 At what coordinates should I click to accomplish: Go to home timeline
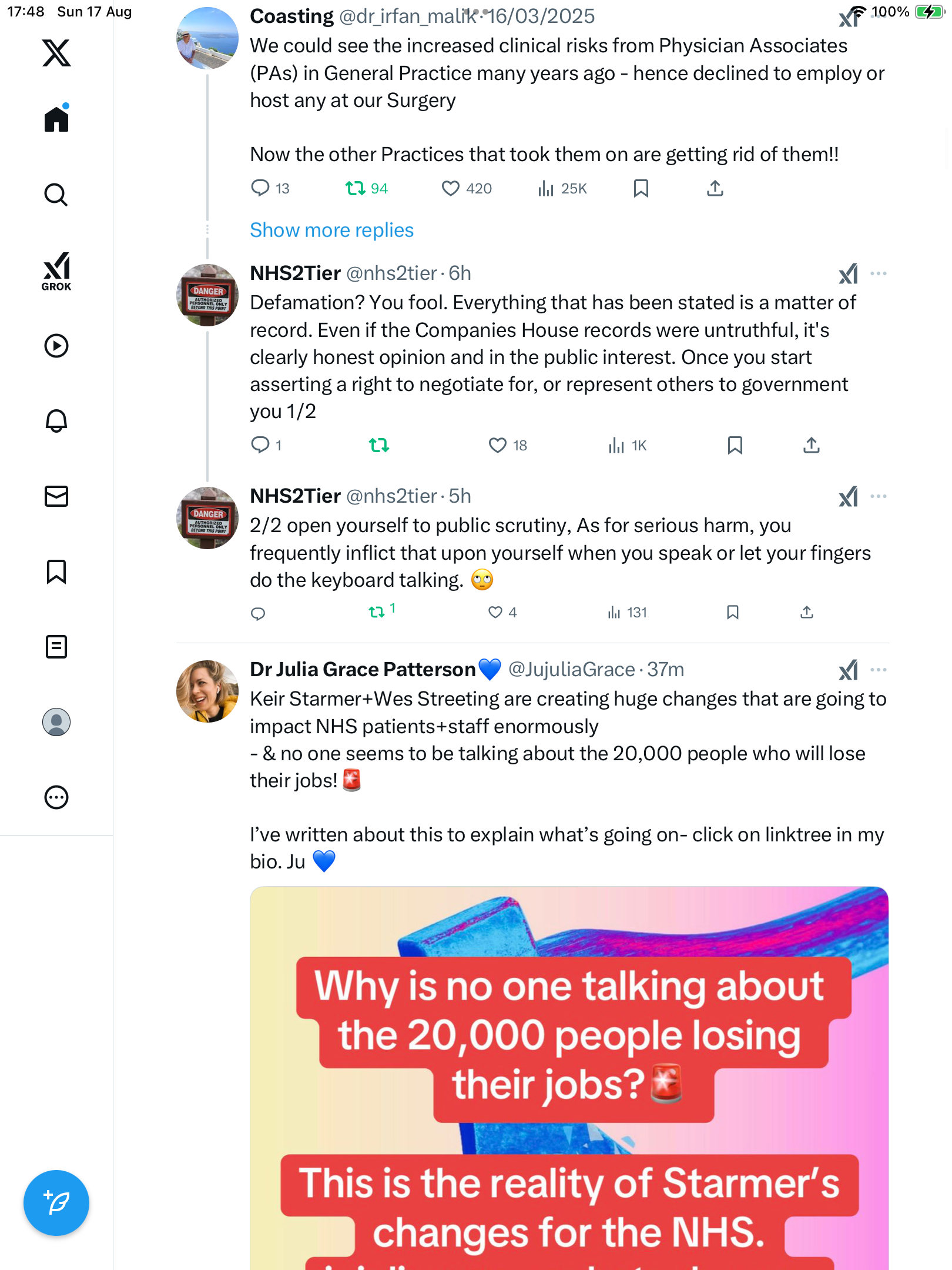(56, 119)
